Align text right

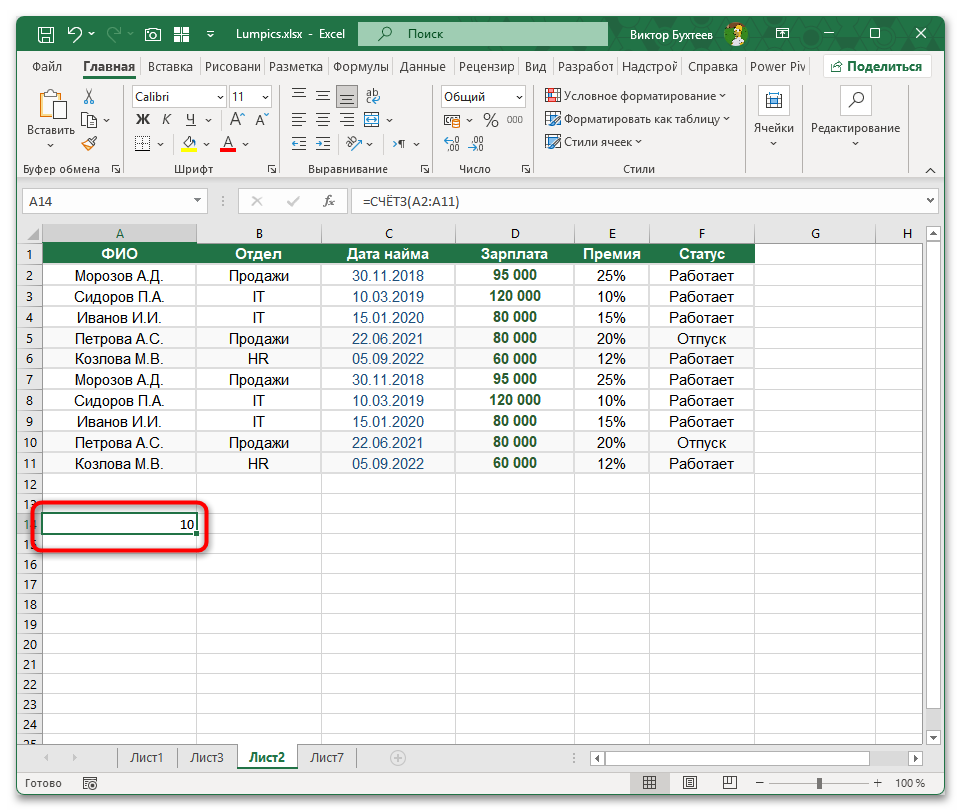pyautogui.click(x=347, y=120)
